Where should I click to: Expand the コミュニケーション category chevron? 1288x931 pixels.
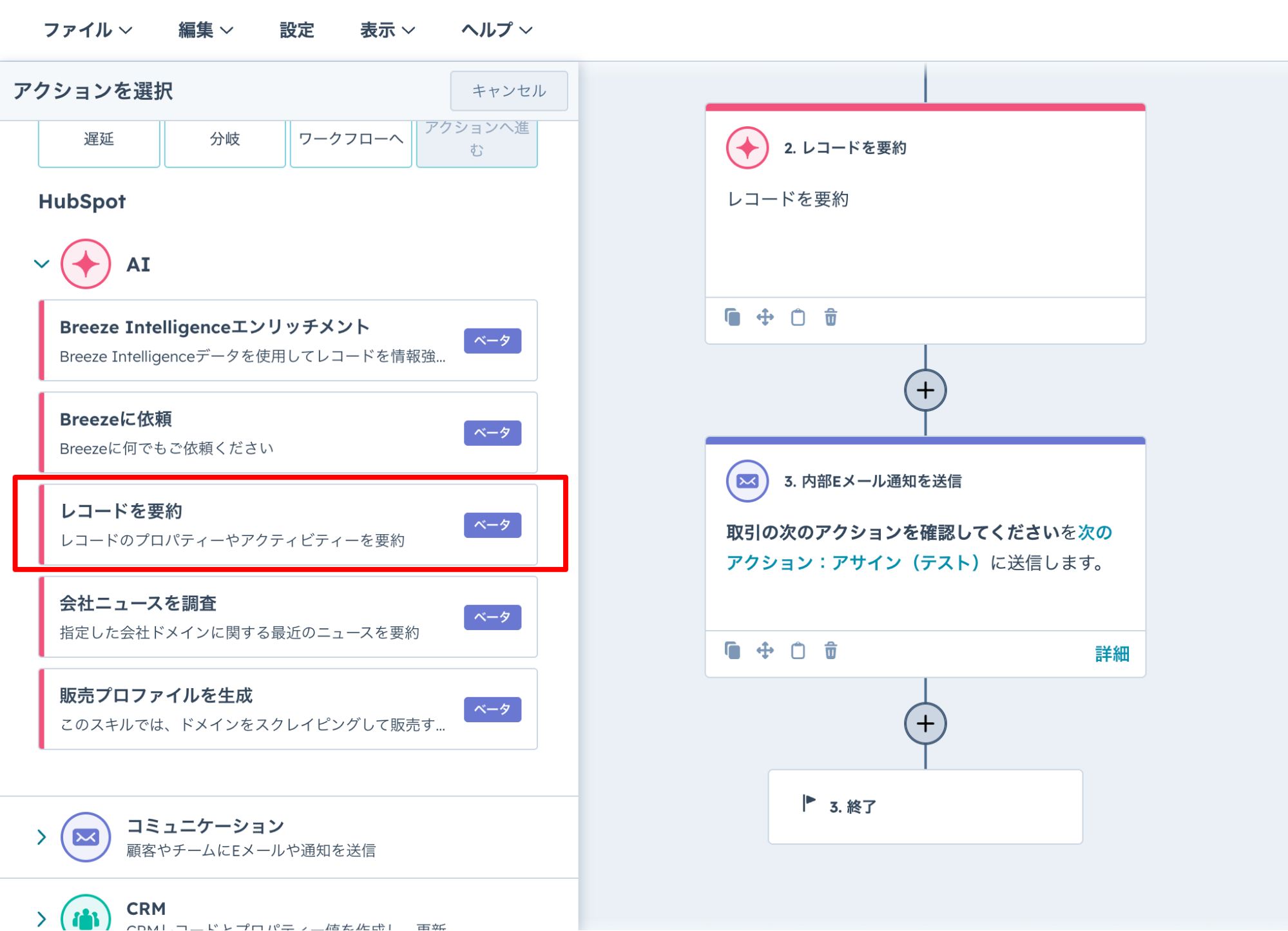(42, 837)
